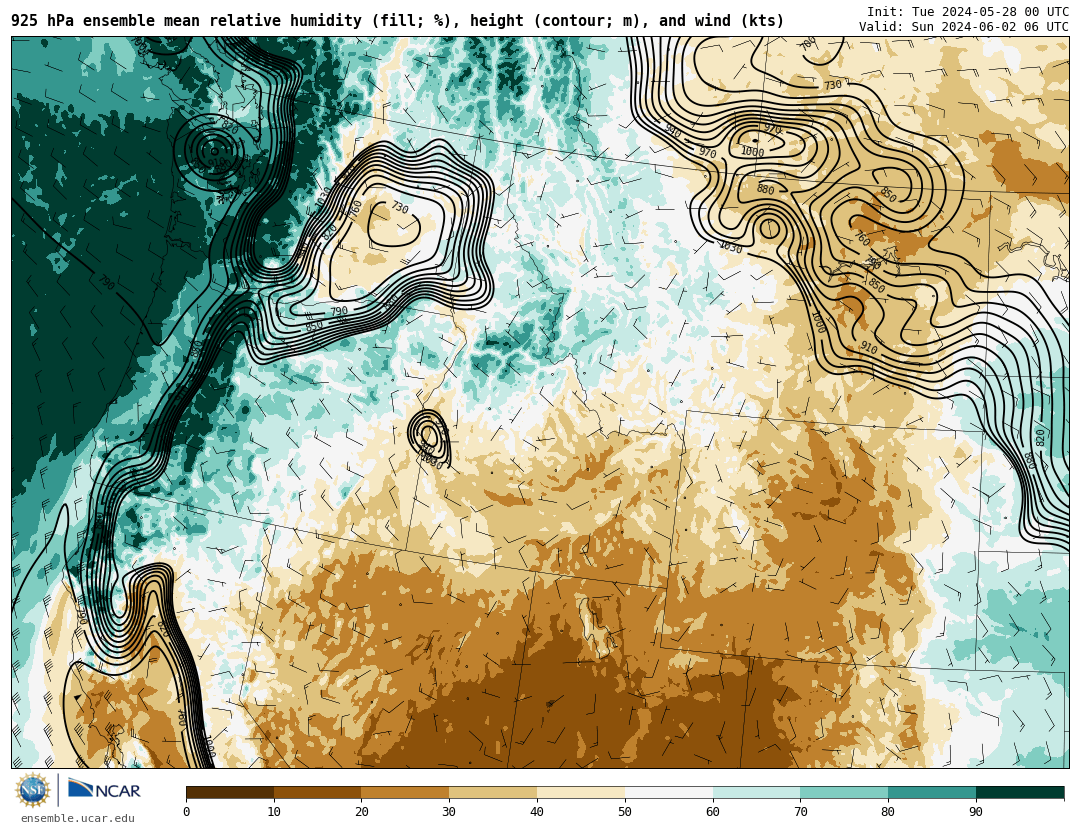Select the 40-50 percent cream swatch
Viewport: 1080px width, 831px height.
click(581, 793)
